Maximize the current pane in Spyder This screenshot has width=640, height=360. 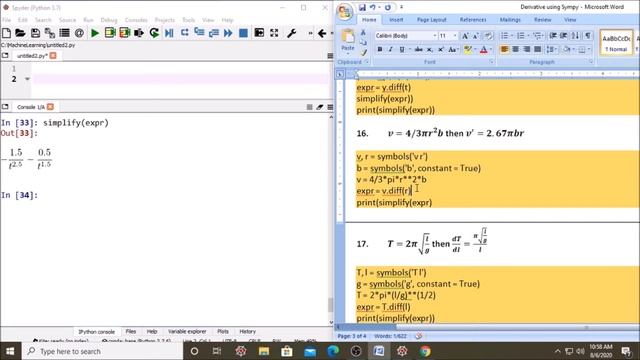[x=259, y=33]
